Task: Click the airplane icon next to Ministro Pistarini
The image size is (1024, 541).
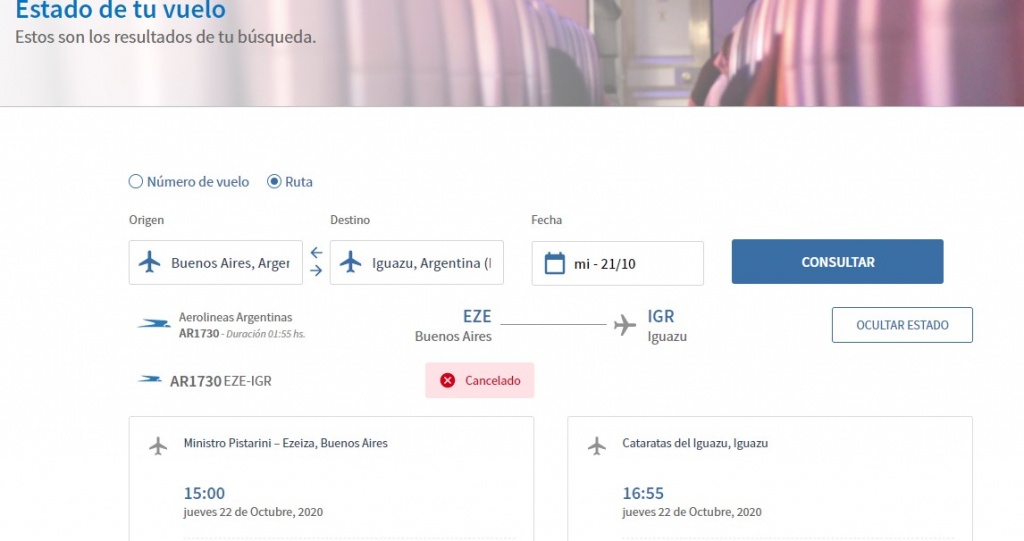Action: click(x=158, y=445)
